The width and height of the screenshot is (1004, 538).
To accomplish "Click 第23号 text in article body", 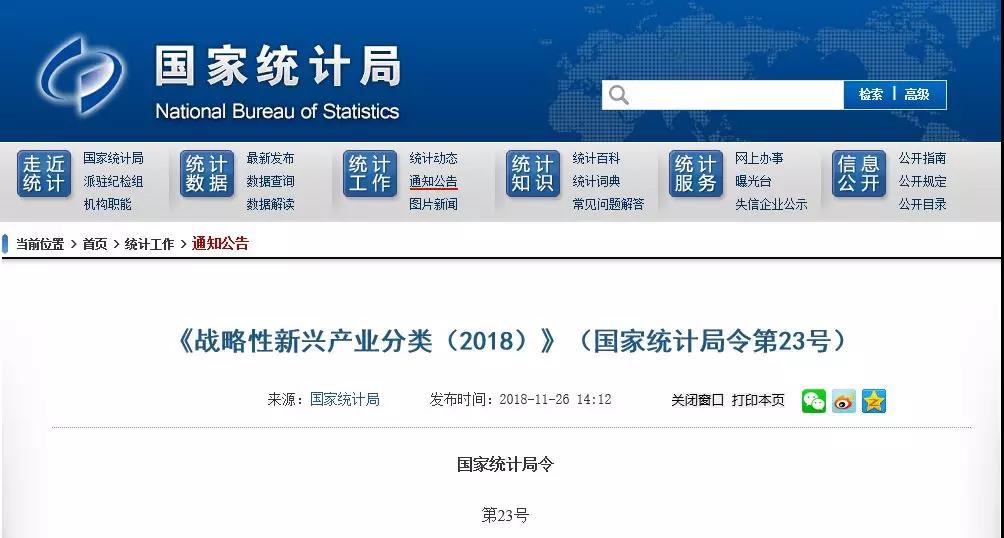I will [505, 515].
